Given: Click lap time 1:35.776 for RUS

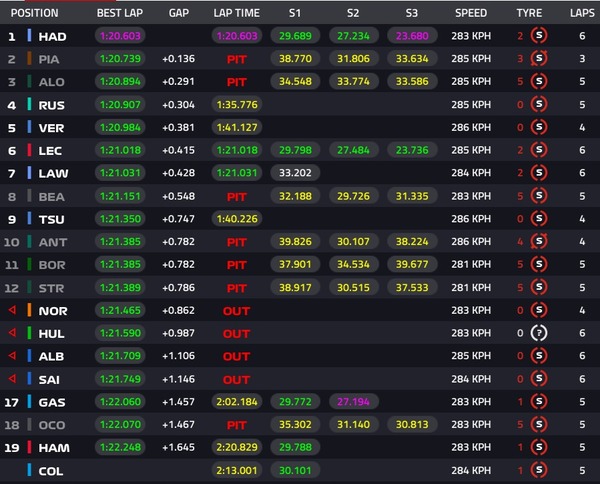Looking at the screenshot, I should coord(237,104).
